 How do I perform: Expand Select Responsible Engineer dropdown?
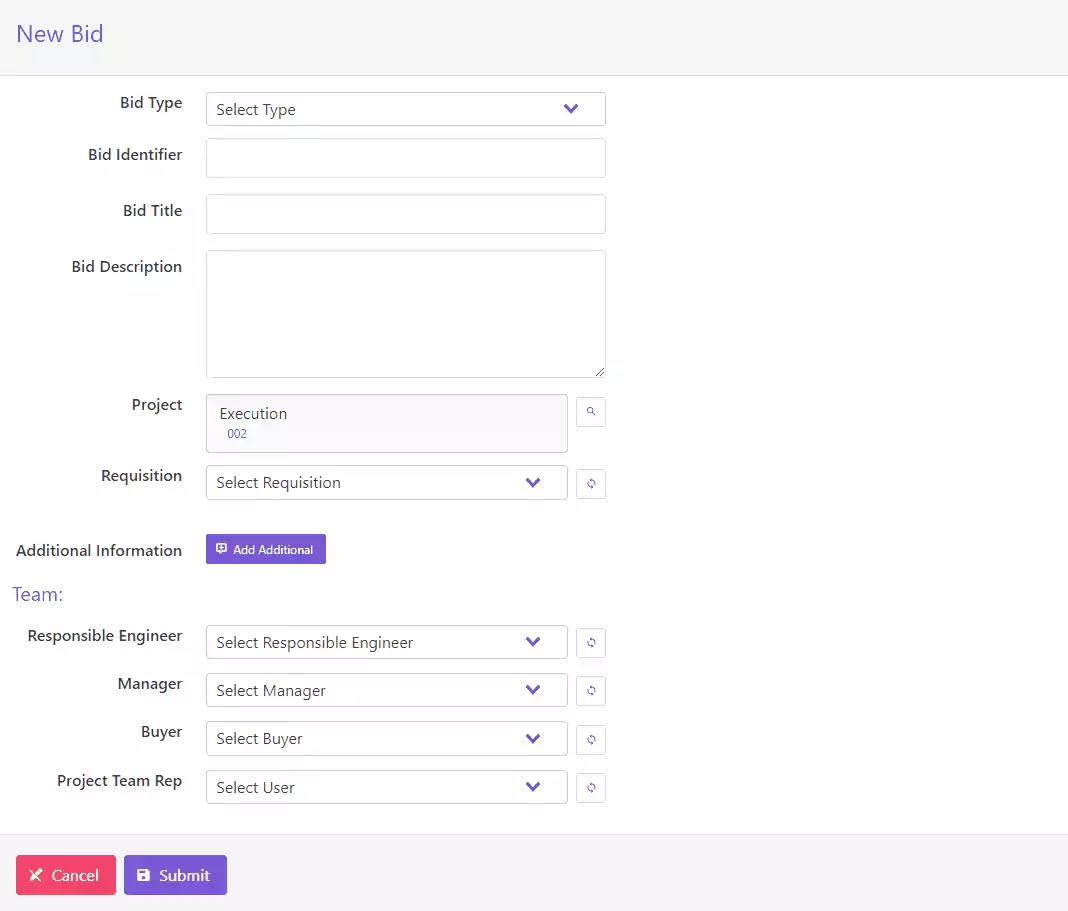(386, 642)
